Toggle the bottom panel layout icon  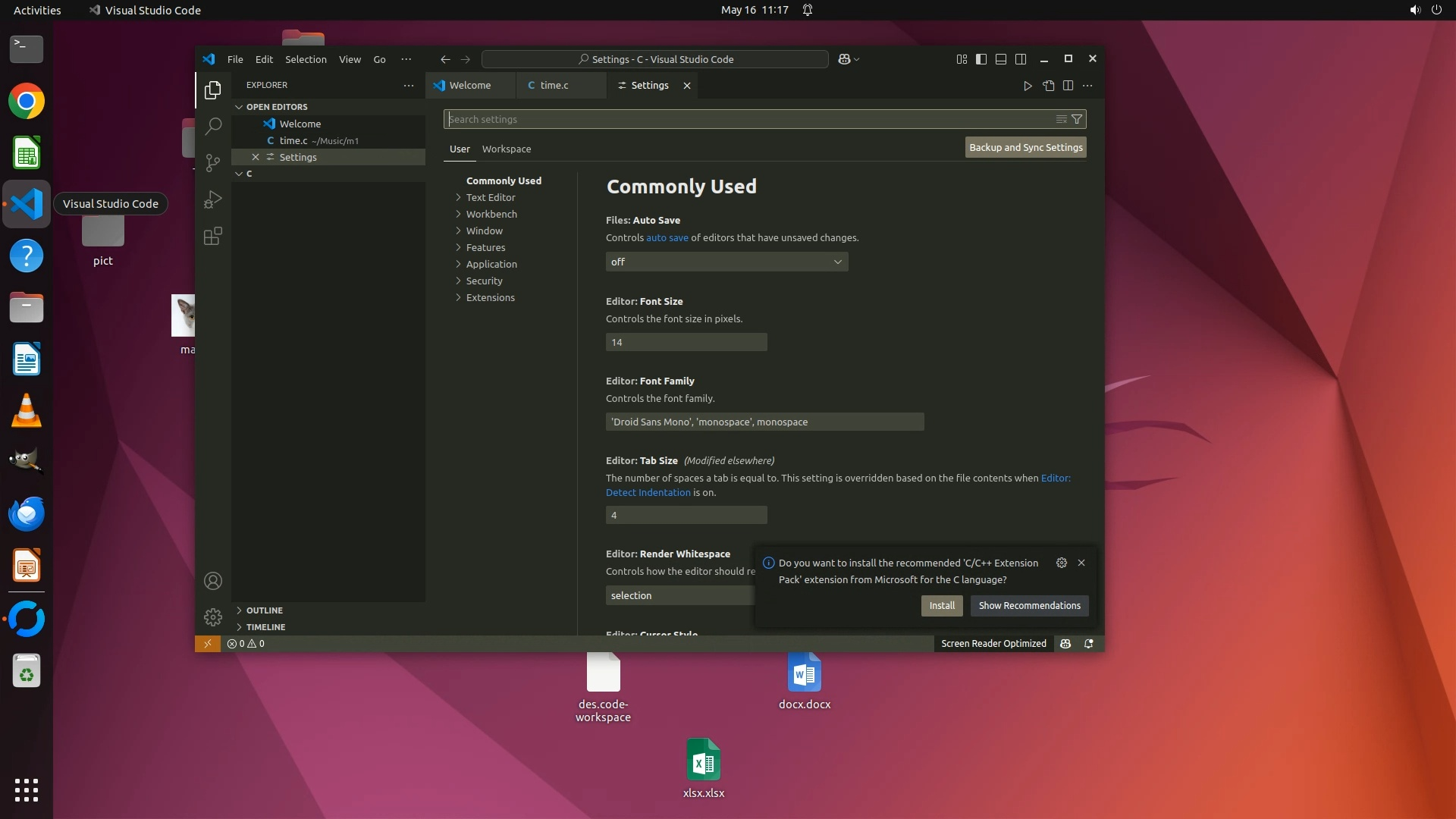coord(1001,59)
